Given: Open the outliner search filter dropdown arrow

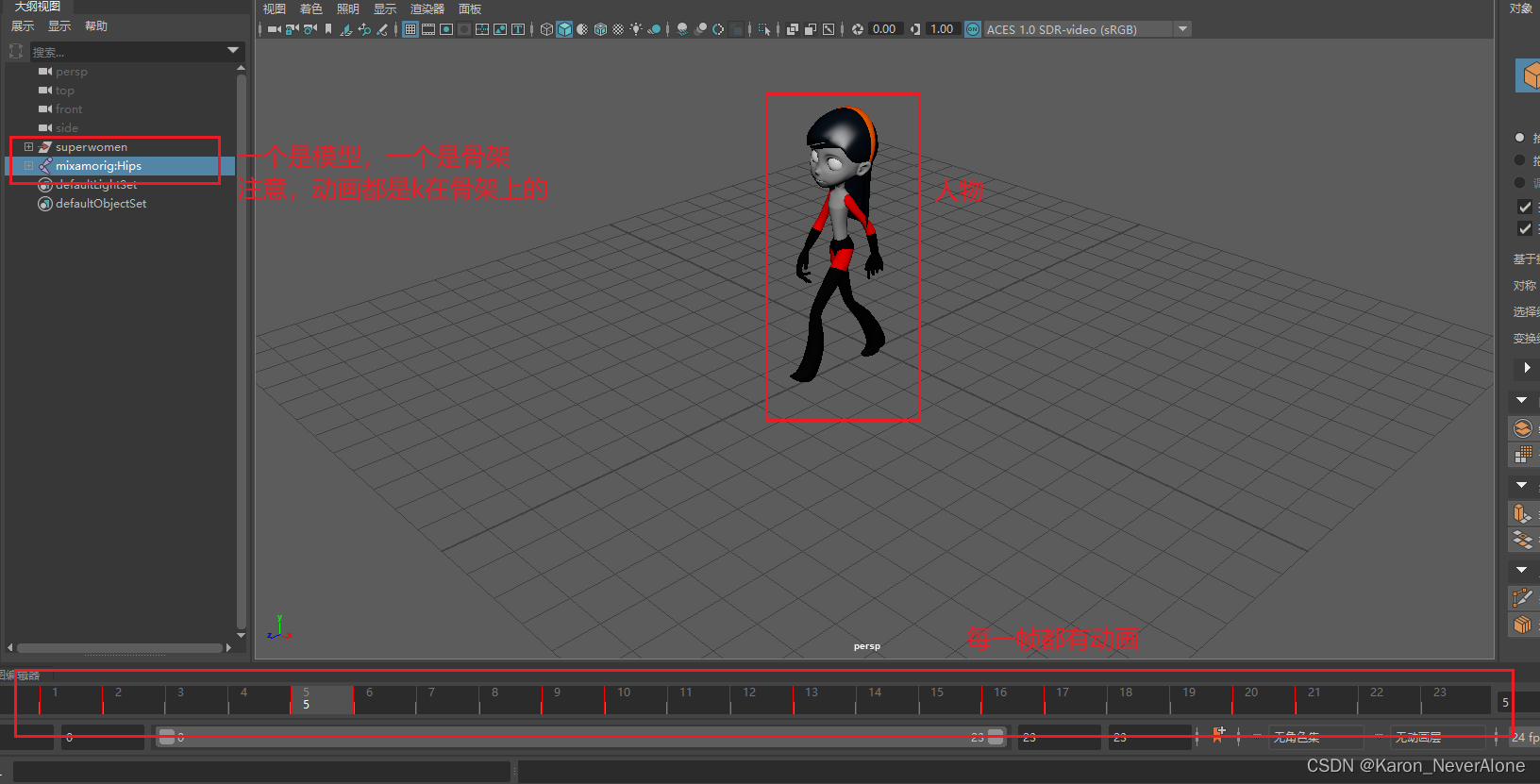Looking at the screenshot, I should pyautogui.click(x=233, y=50).
